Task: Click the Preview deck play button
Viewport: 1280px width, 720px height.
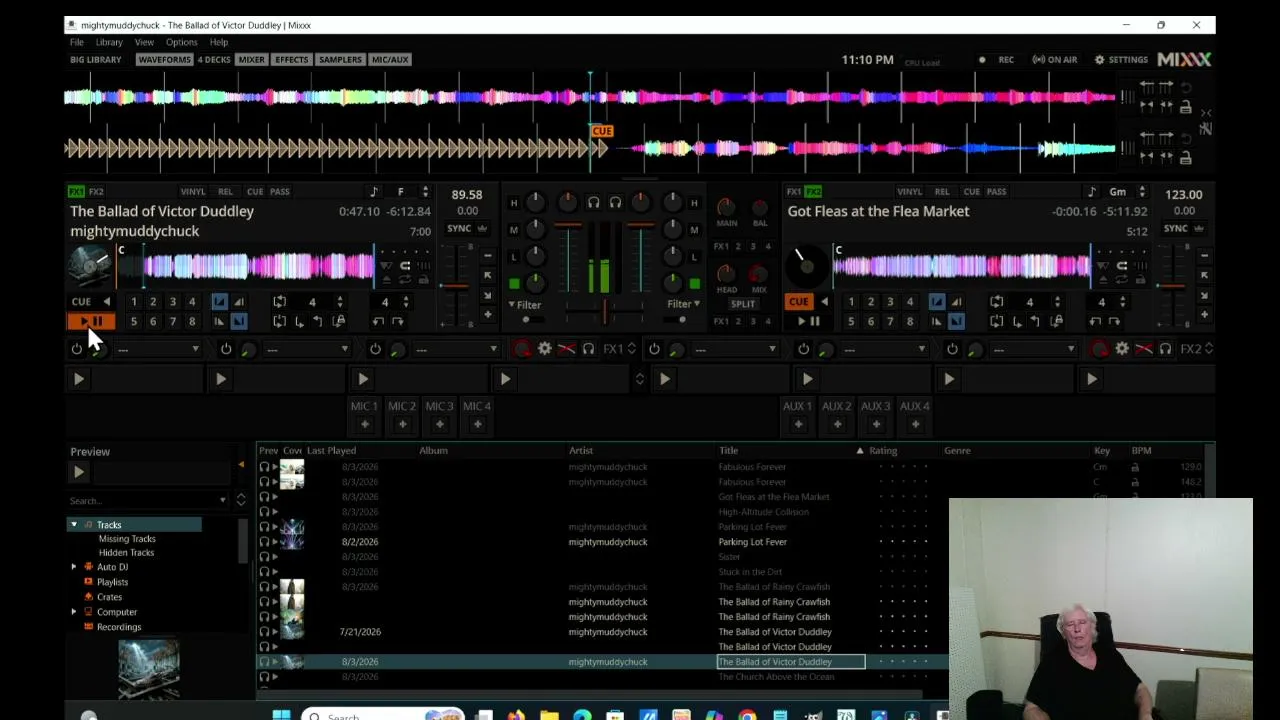Action: pyautogui.click(x=79, y=472)
